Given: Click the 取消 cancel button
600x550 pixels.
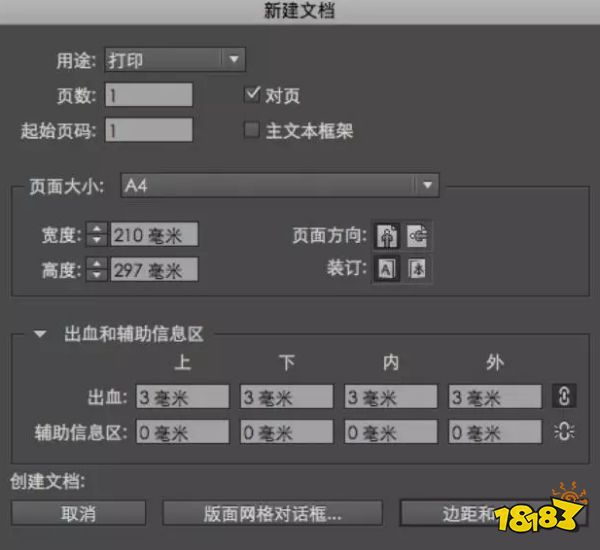Looking at the screenshot, I should coord(78,513).
